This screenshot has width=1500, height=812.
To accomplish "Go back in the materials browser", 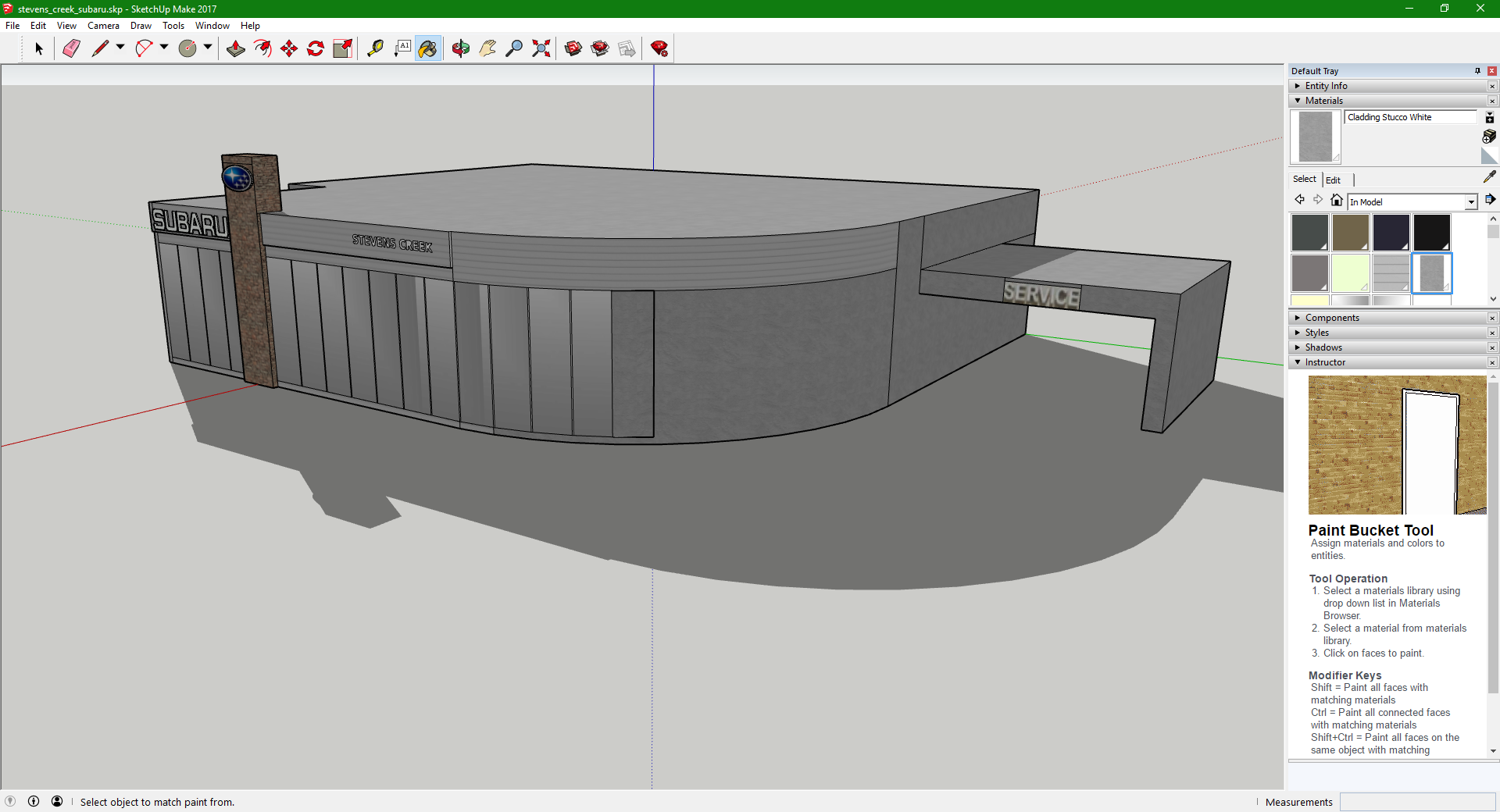I will 1300,200.
